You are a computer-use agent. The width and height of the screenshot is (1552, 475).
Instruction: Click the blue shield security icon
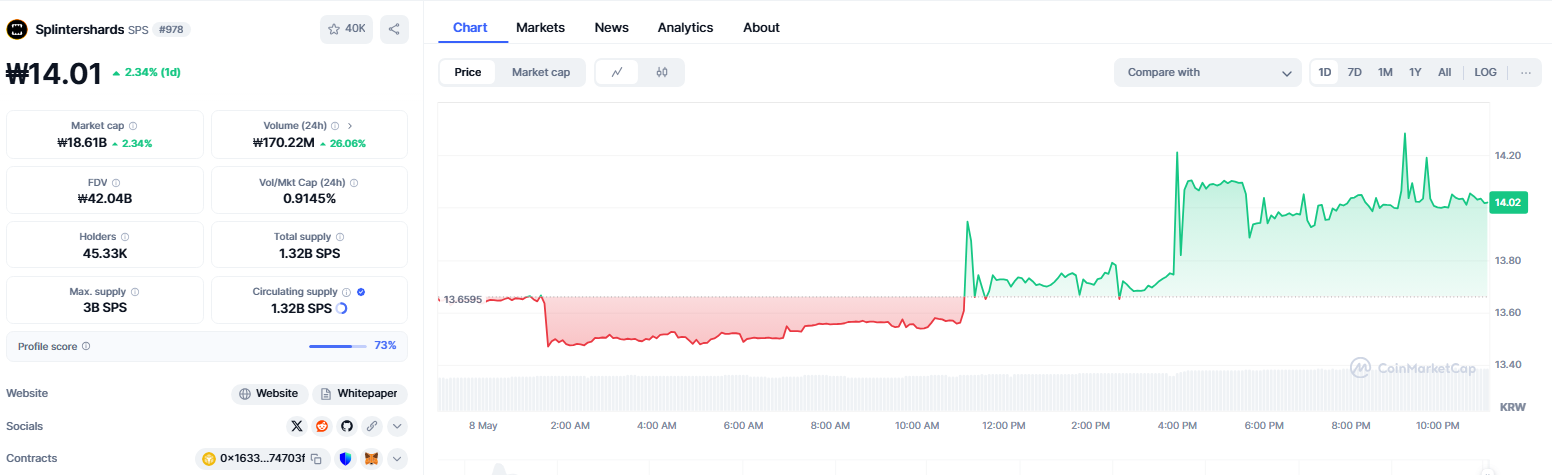pyautogui.click(x=346, y=459)
